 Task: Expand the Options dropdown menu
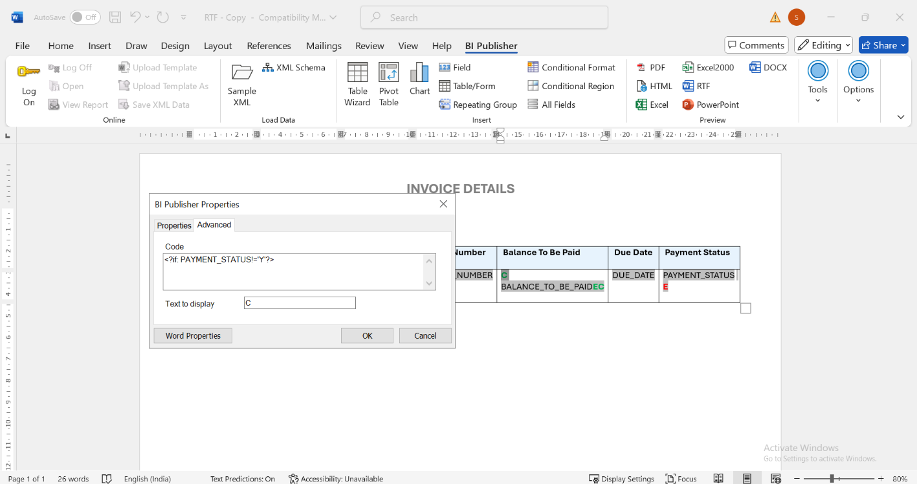pyautogui.click(x=858, y=80)
